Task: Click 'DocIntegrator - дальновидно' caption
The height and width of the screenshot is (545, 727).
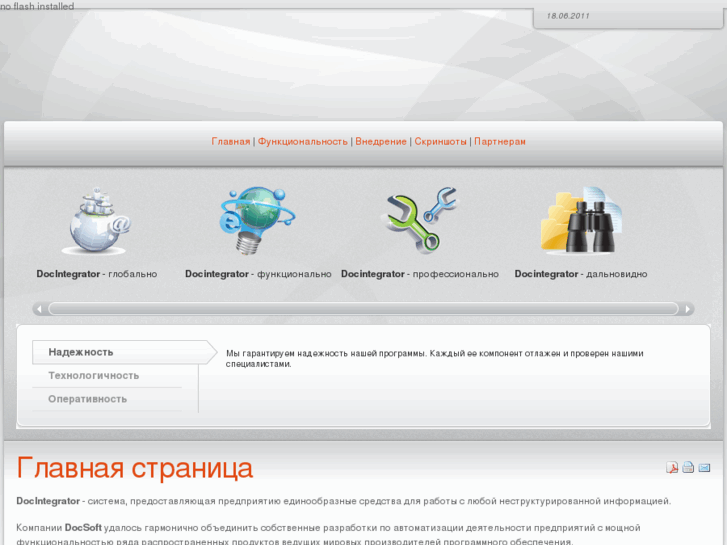Action: click(x=580, y=274)
